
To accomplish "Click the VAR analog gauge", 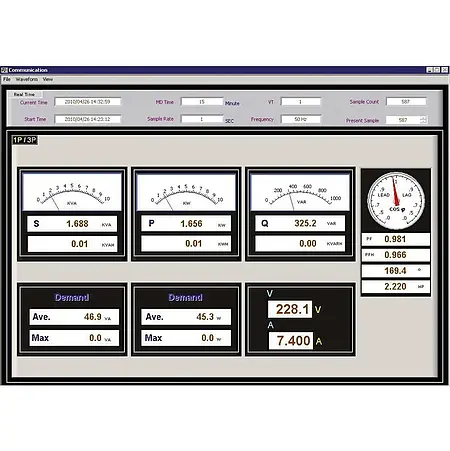I will 300,192.
